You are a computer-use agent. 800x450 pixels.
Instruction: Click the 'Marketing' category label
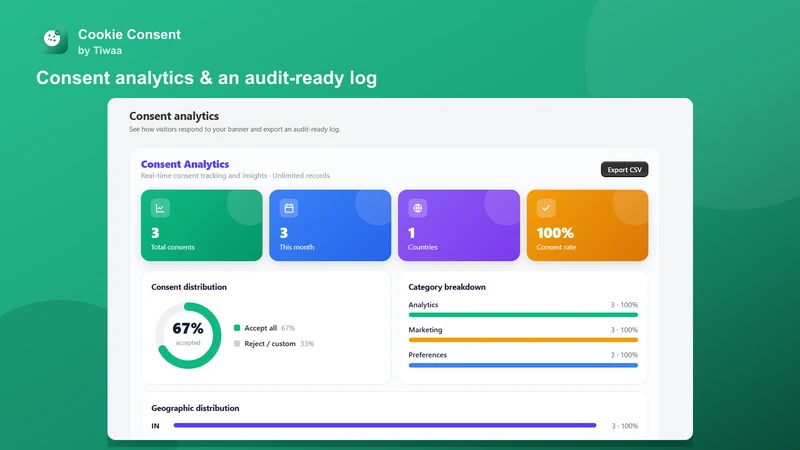[x=425, y=330]
